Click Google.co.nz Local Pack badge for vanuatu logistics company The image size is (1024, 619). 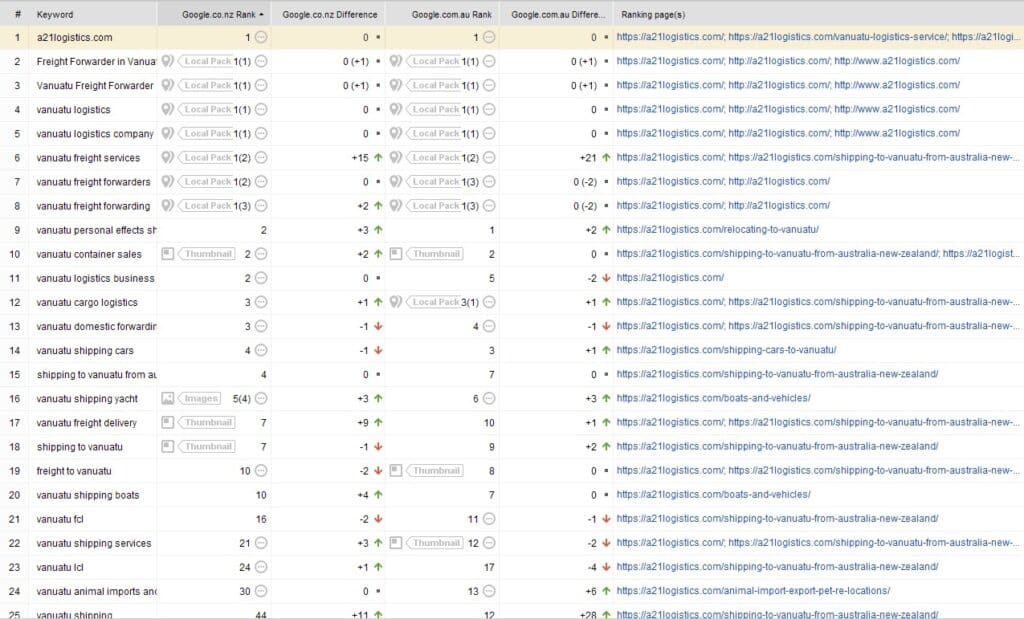(206, 133)
